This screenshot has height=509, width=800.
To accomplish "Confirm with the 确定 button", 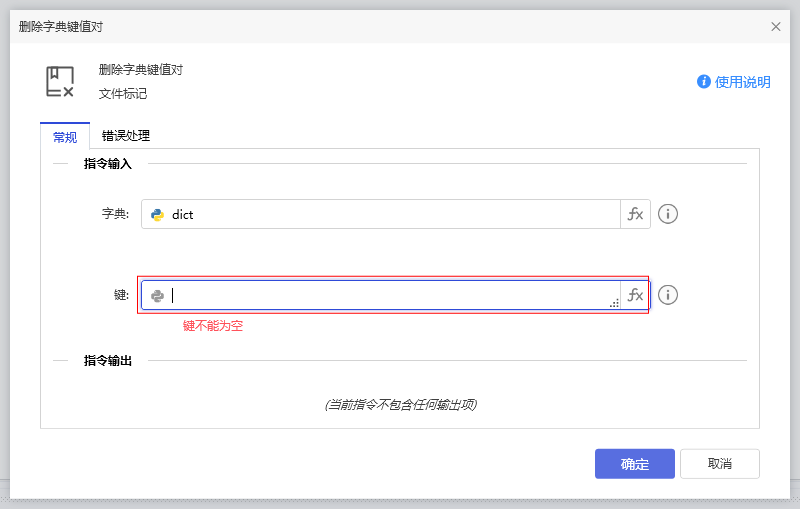I will click(635, 464).
